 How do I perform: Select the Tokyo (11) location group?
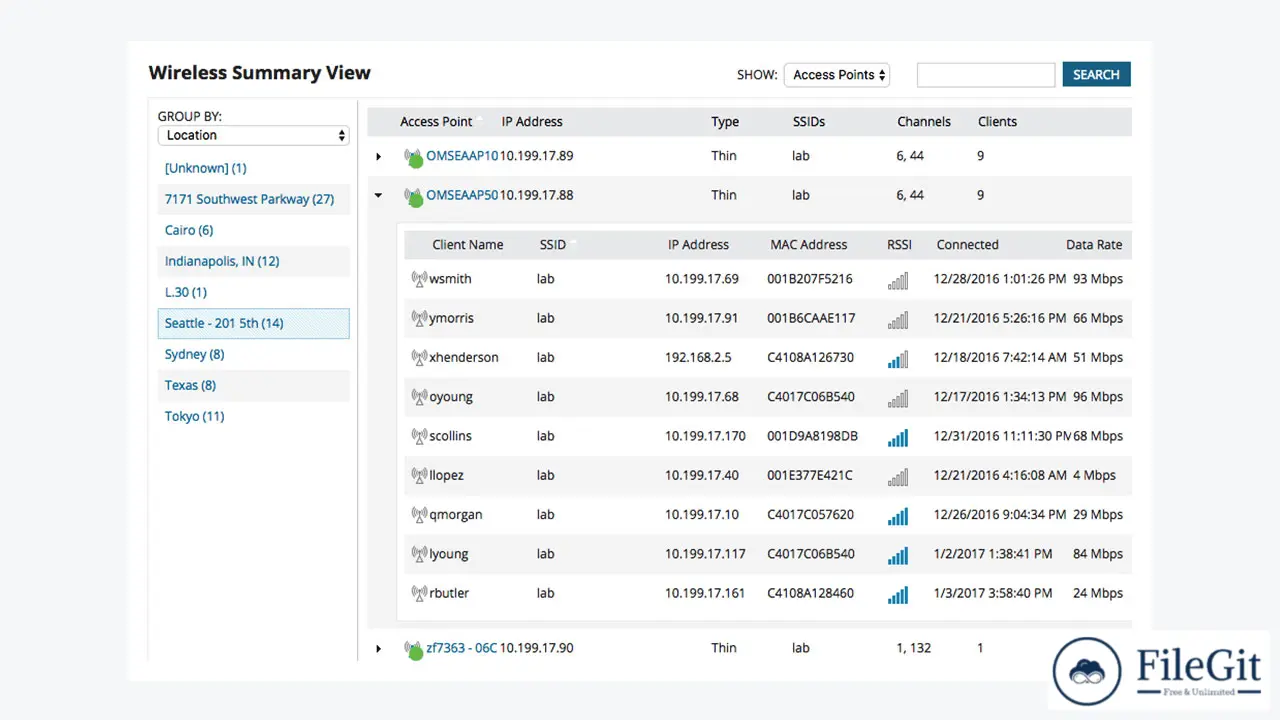(x=195, y=416)
